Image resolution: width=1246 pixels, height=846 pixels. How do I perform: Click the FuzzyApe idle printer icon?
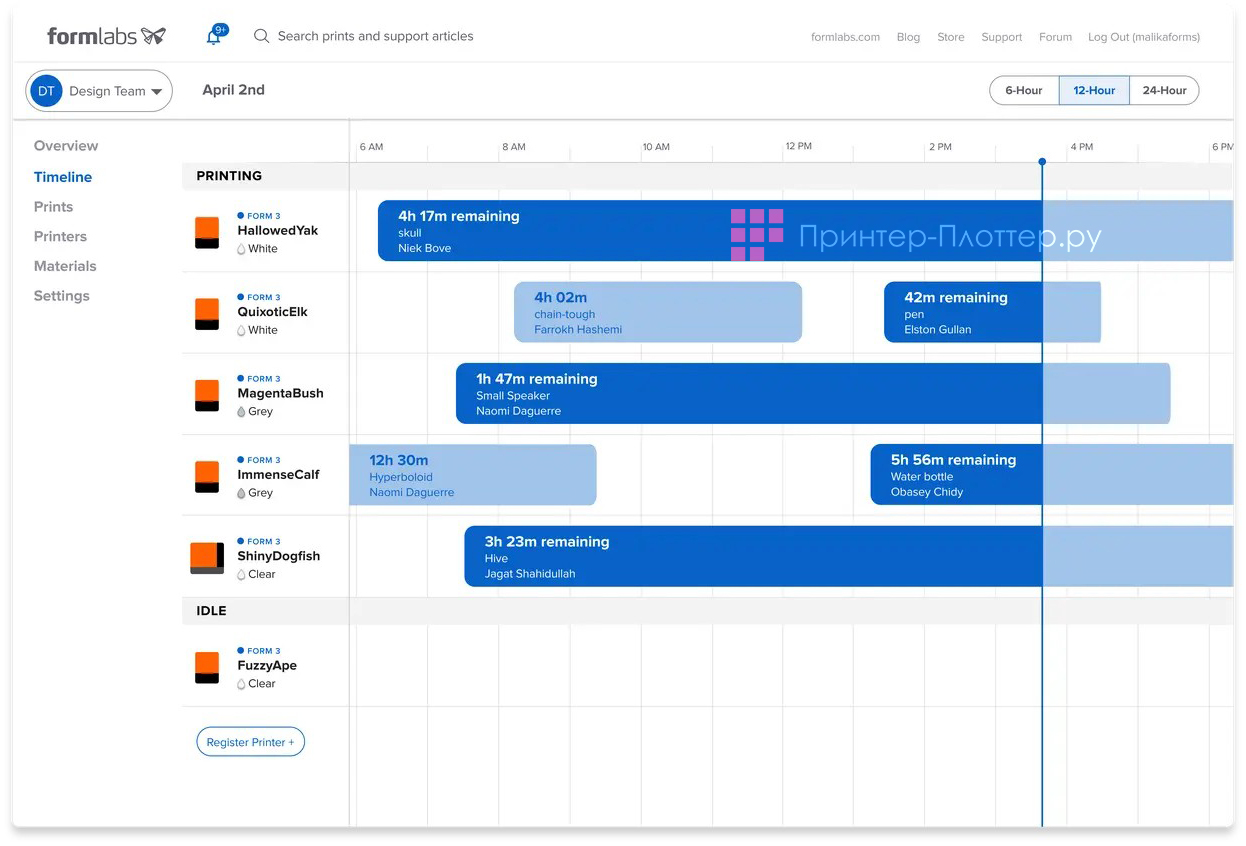pos(207,667)
